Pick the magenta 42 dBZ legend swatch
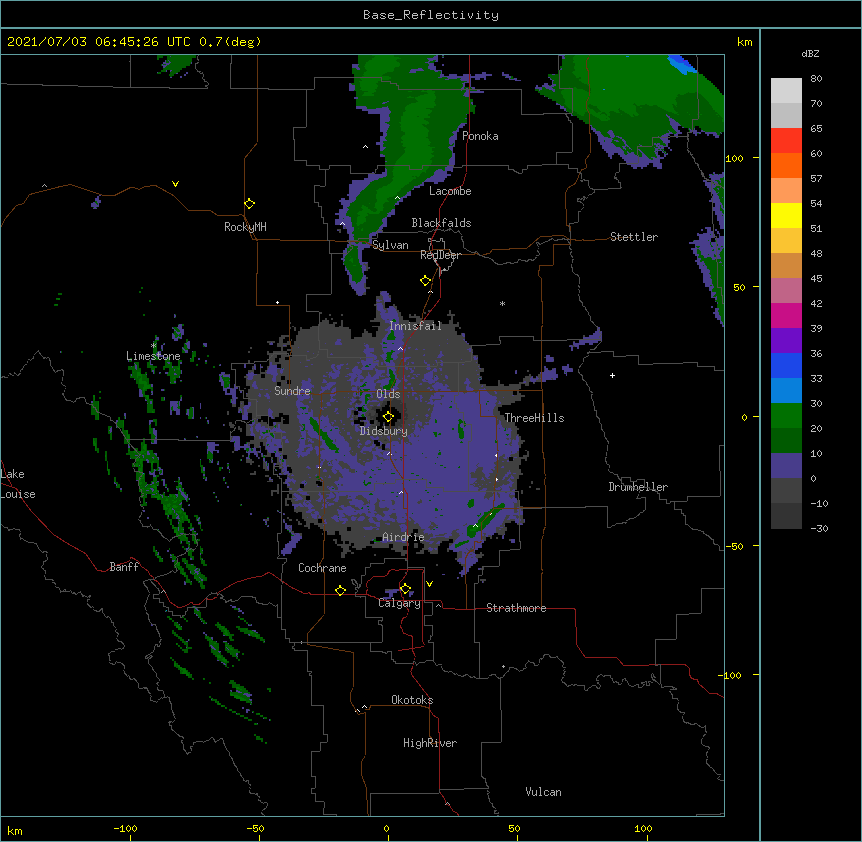Viewport: 862px width, 842px height. pyautogui.click(x=786, y=315)
